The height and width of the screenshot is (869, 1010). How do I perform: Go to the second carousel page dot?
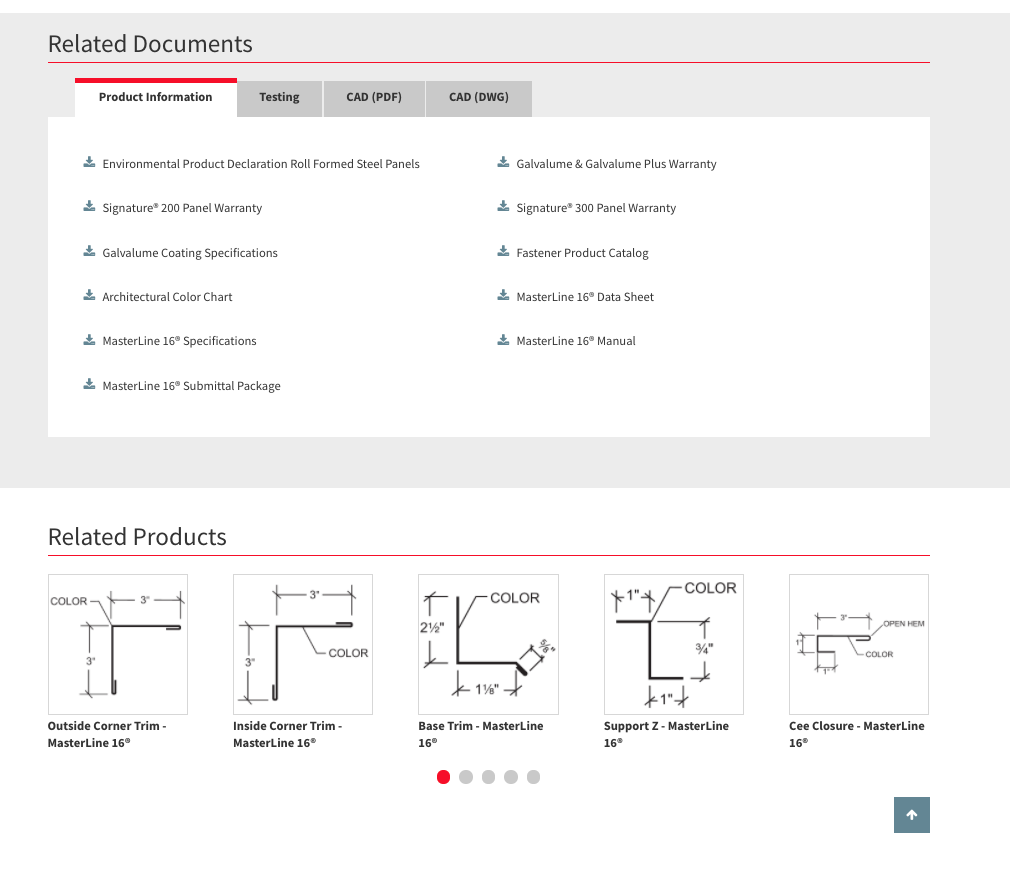[466, 777]
